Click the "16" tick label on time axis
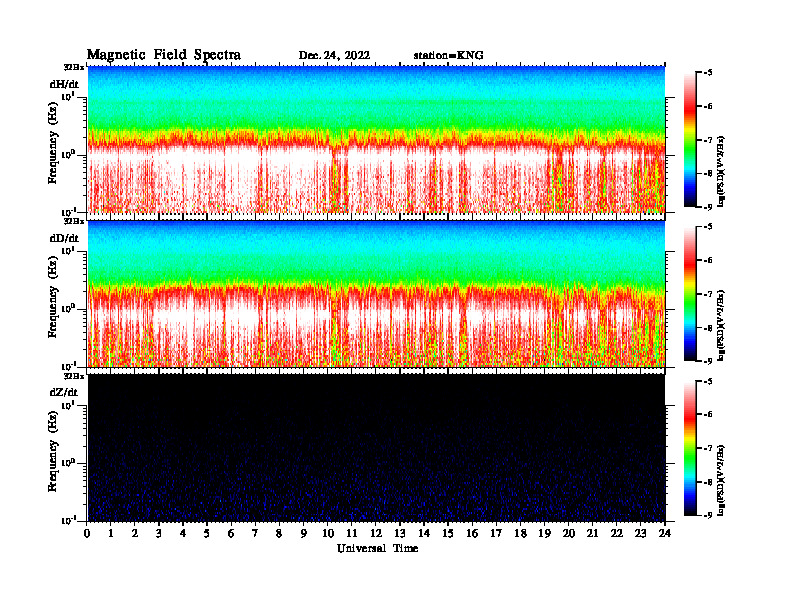This screenshot has width=792, height=612. point(472,534)
